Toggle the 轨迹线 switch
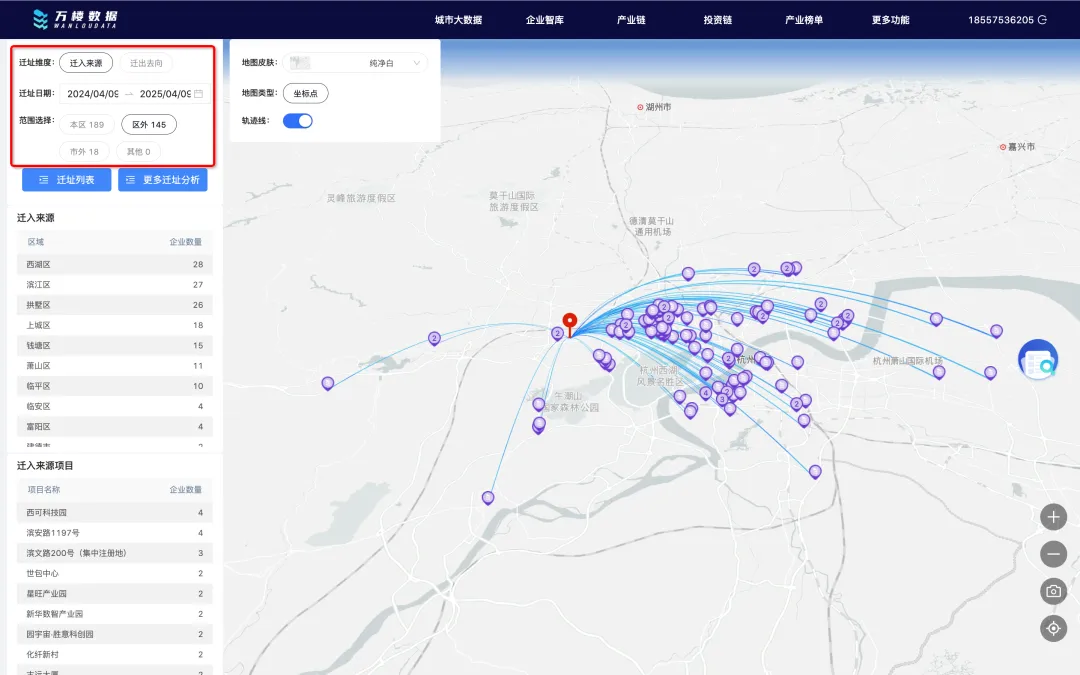 298,121
